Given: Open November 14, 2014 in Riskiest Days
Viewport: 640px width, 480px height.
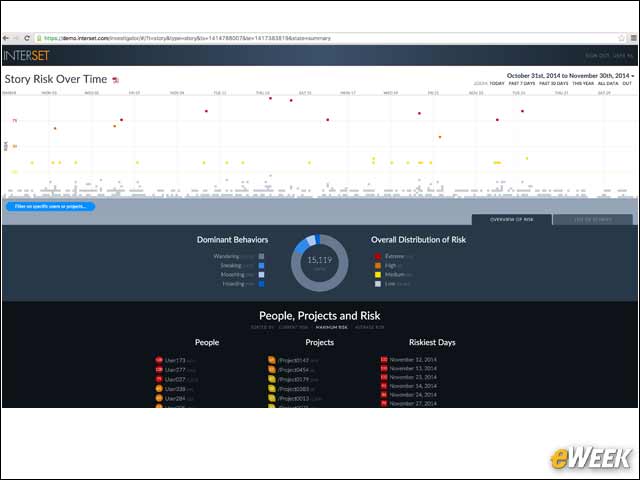Looking at the screenshot, I should tap(413, 386).
